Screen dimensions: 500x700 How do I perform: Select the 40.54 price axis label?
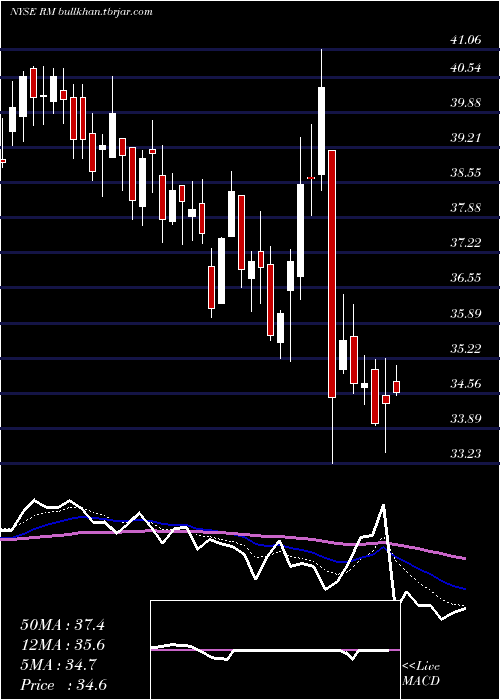465,68
